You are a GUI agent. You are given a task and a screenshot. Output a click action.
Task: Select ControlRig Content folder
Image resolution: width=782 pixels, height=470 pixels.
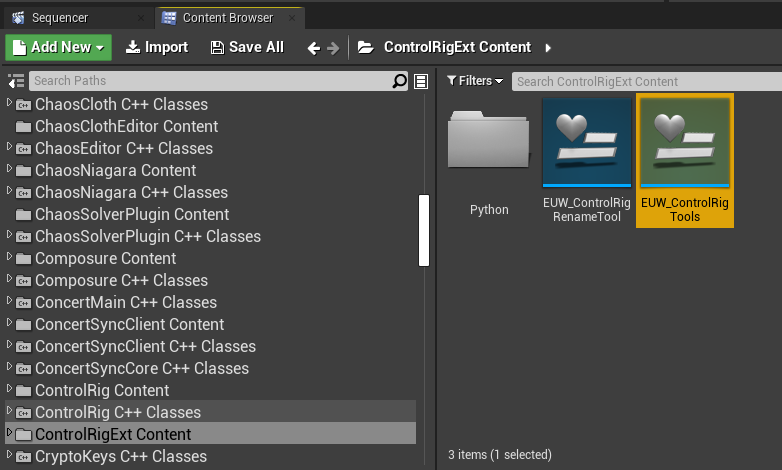point(210,390)
